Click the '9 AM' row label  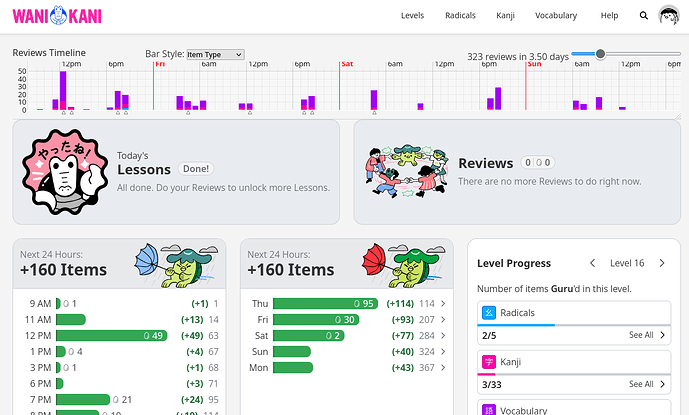40,303
